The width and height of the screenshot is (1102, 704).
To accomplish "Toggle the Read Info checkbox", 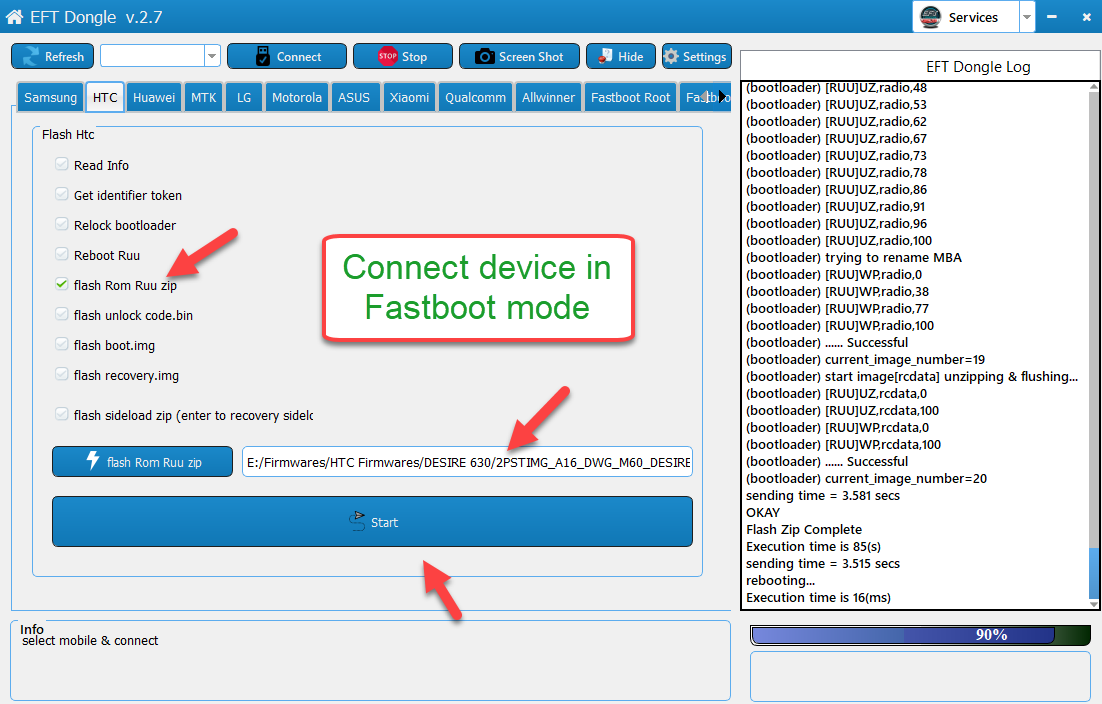I will [62, 164].
